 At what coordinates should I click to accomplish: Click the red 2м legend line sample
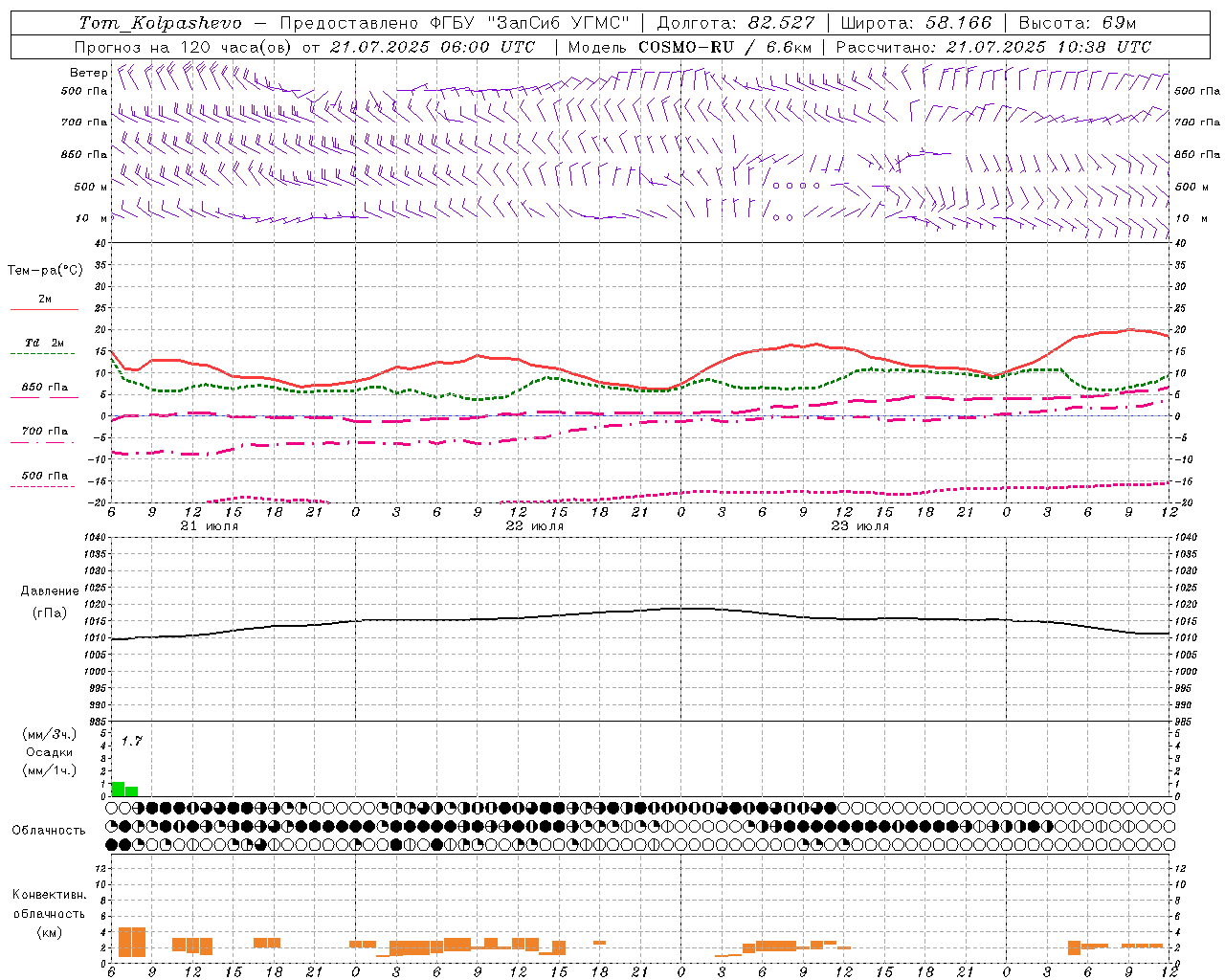coord(44,309)
